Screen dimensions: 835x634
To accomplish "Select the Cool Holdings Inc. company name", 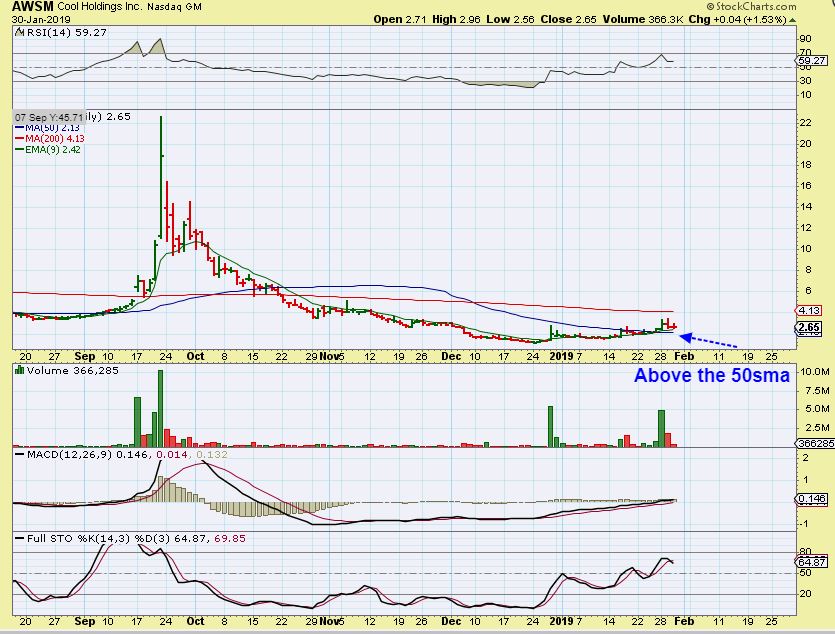I will coord(100,7).
